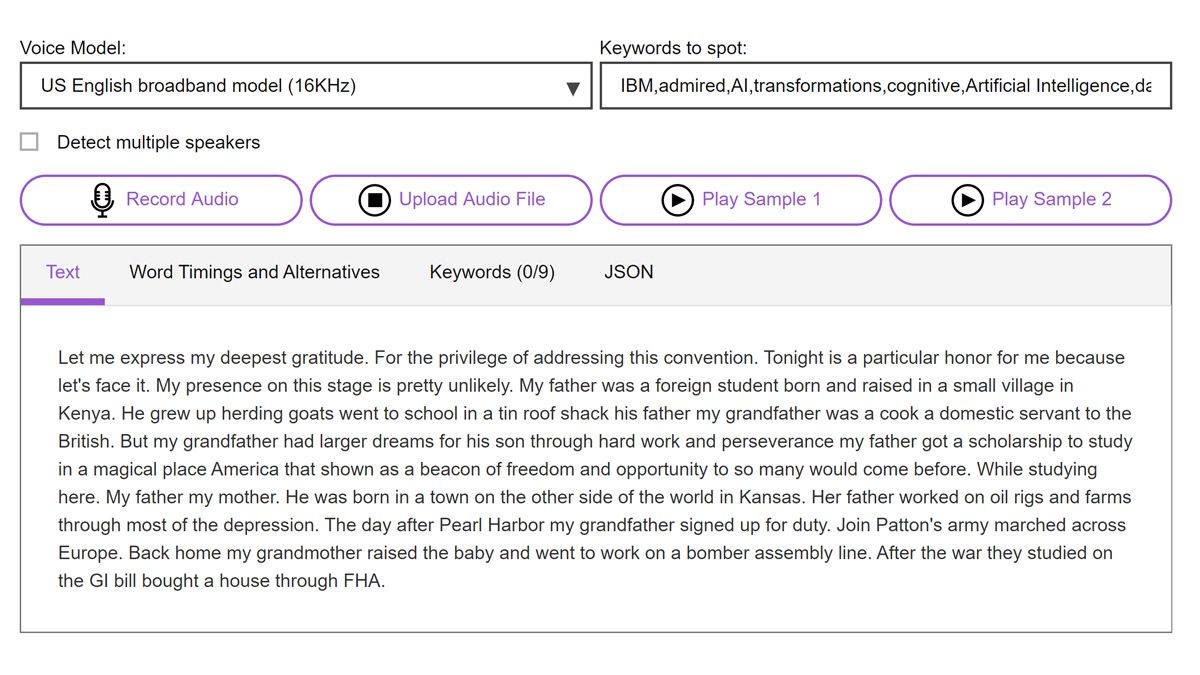Open the Keywords (0/9) tab
The width and height of the screenshot is (1200, 675).
491,272
